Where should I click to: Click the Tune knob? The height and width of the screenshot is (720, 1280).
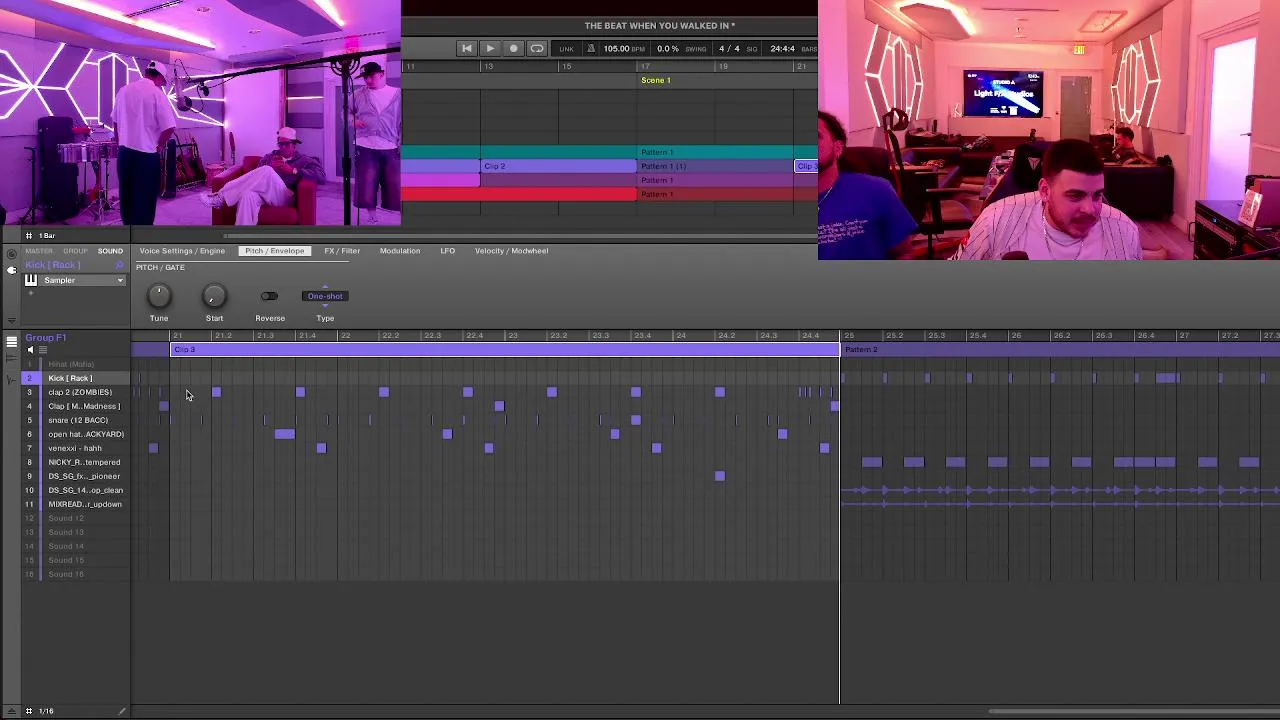[x=159, y=296]
